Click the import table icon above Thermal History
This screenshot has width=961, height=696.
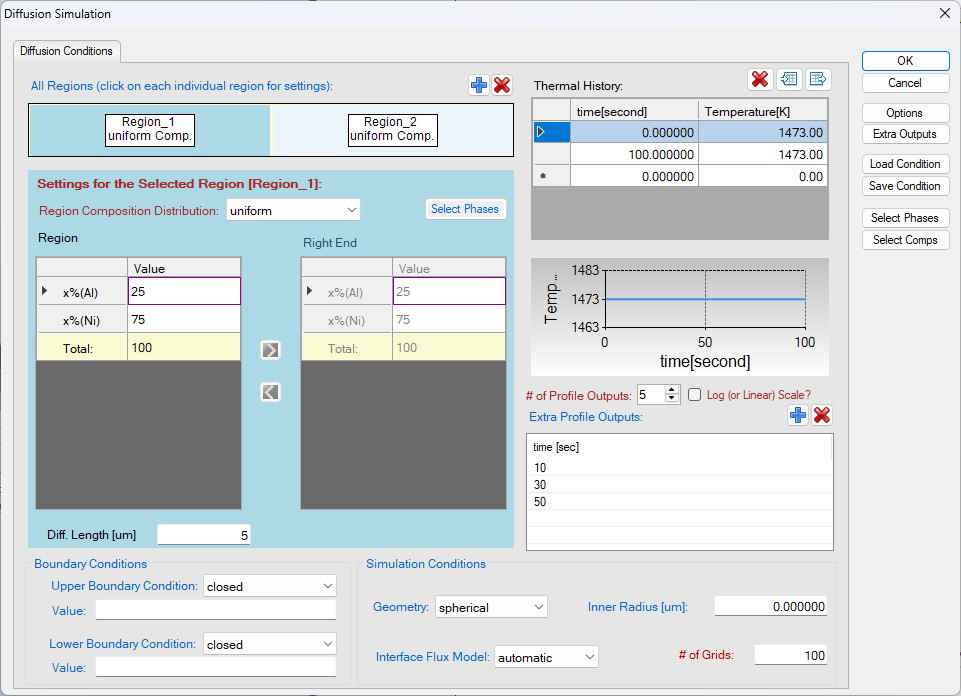tap(790, 79)
